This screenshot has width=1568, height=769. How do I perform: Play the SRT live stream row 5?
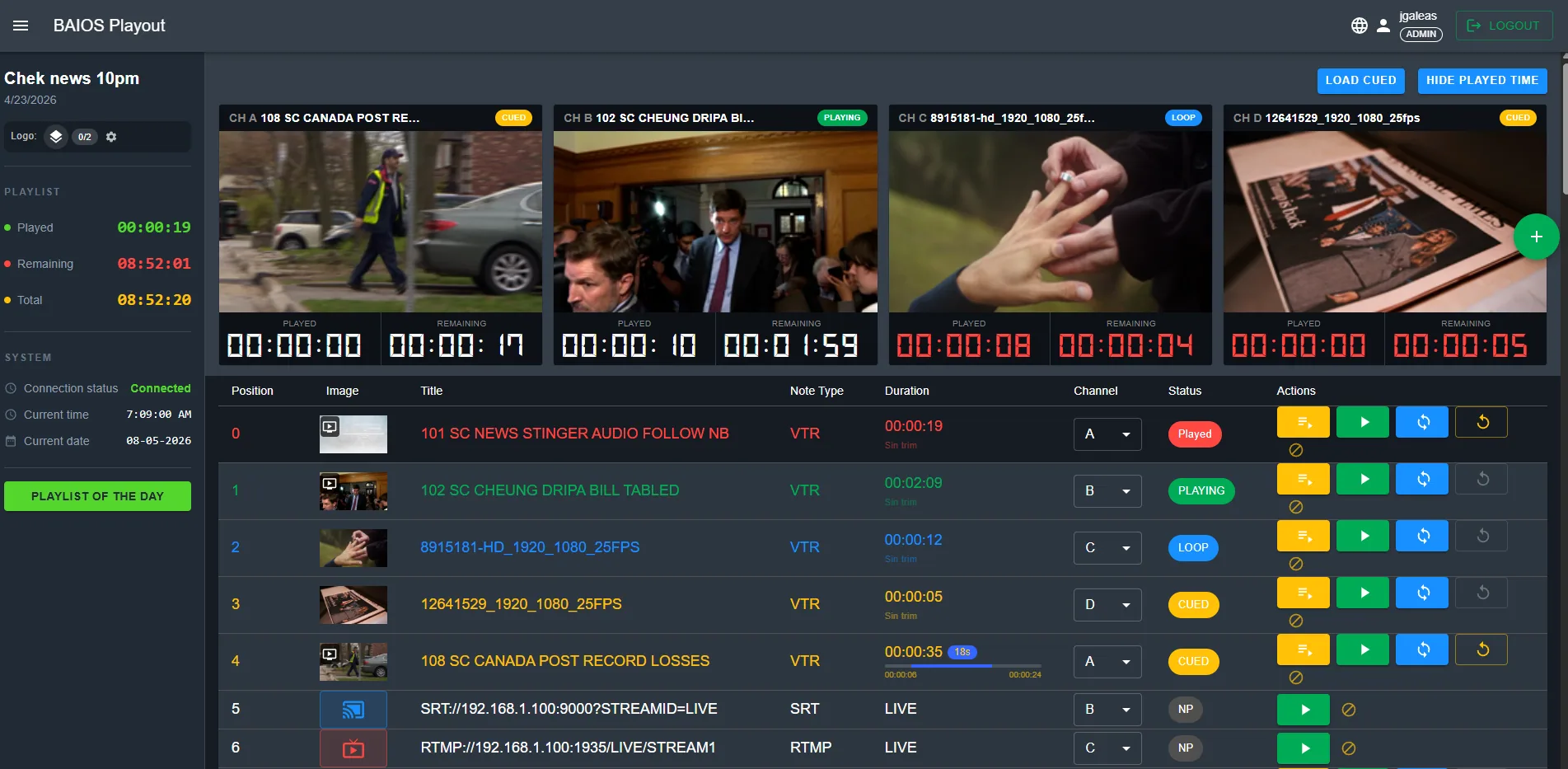[x=1304, y=710]
